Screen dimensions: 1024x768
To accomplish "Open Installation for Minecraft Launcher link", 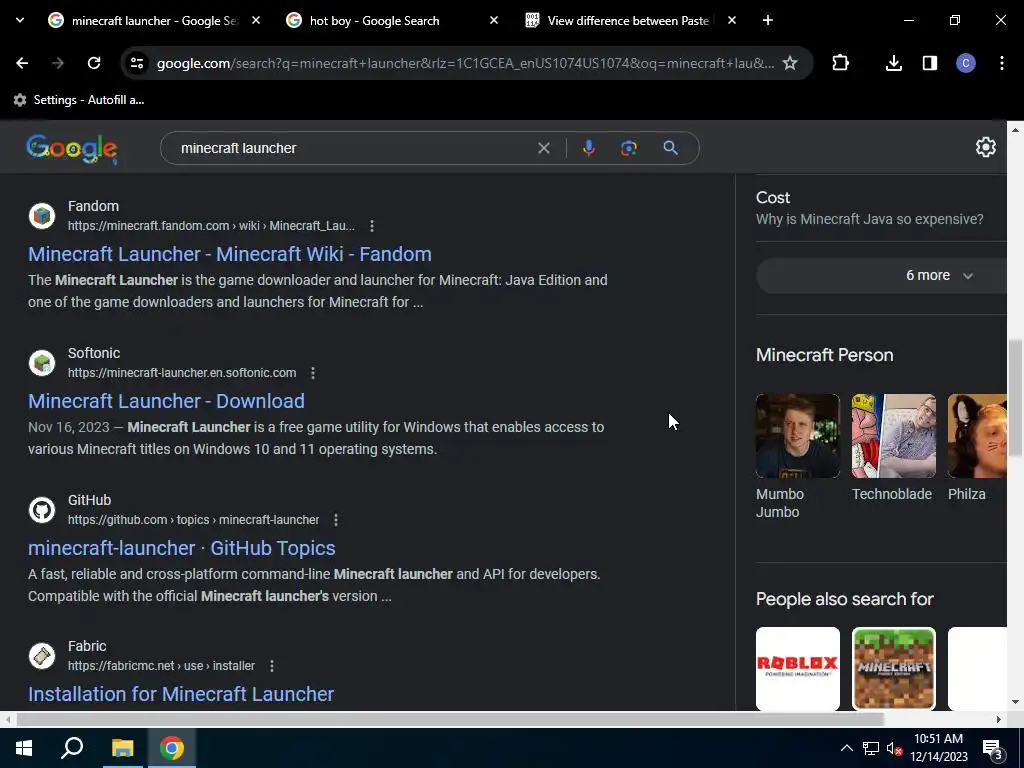I will point(181,694).
